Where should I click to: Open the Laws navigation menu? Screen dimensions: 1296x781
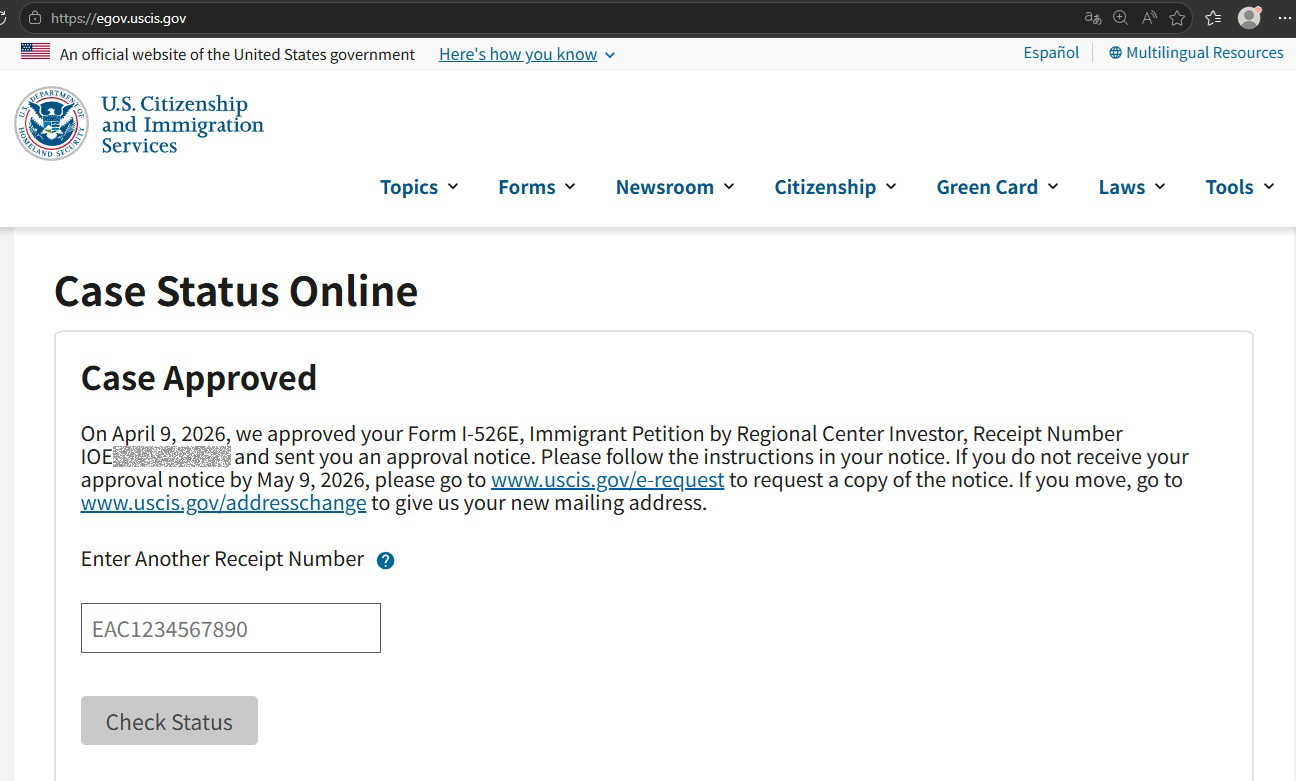tap(1132, 187)
